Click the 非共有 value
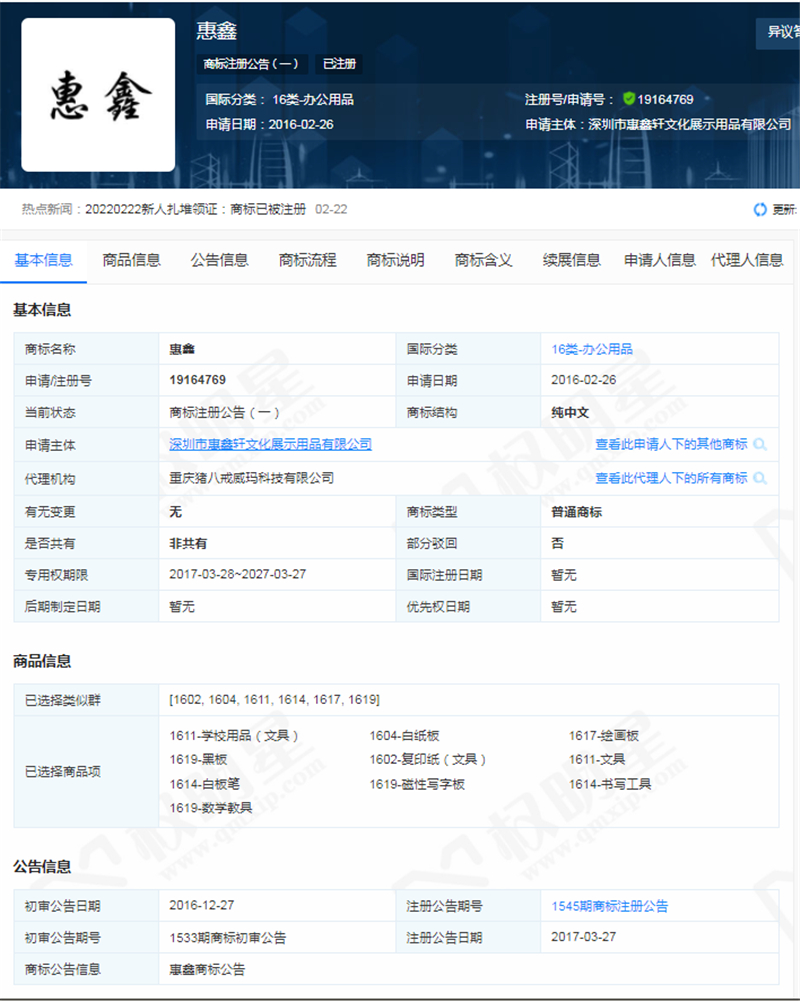The height and width of the screenshot is (1001, 800). point(188,543)
